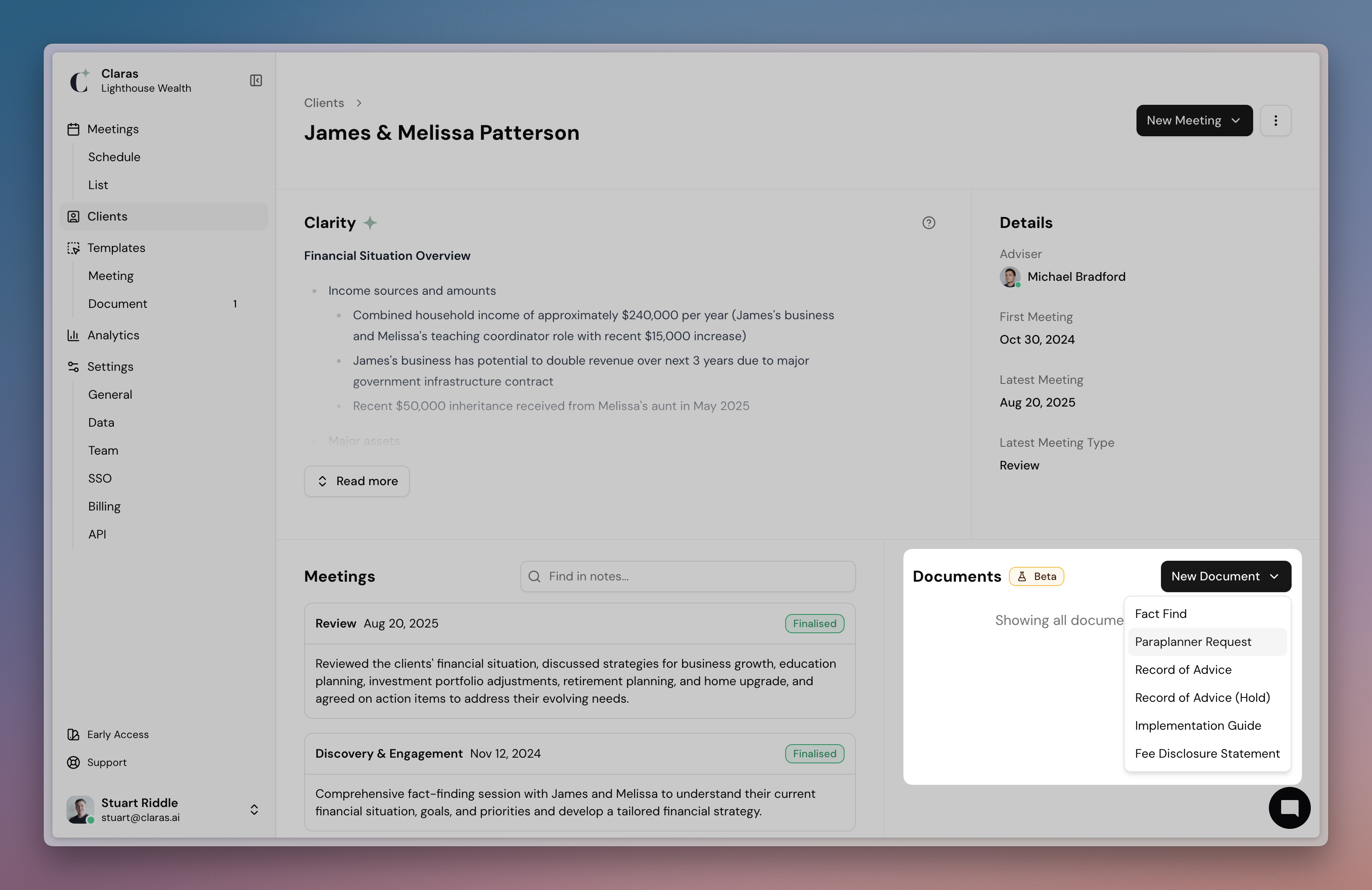Screen dimensions: 1372x890
Task: Open Meeting templates
Action: [111, 276]
